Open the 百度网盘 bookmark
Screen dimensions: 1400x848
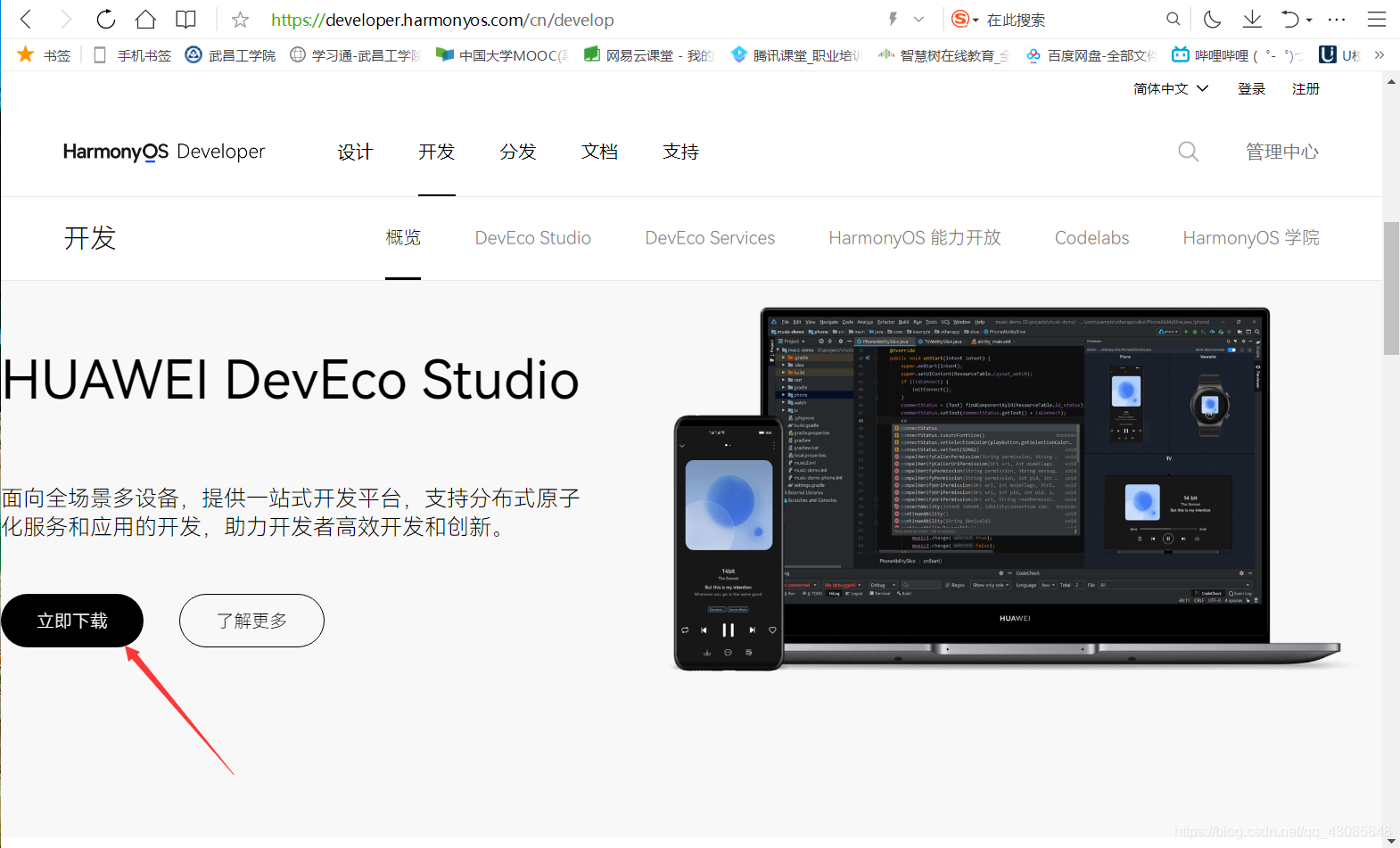point(1090,55)
